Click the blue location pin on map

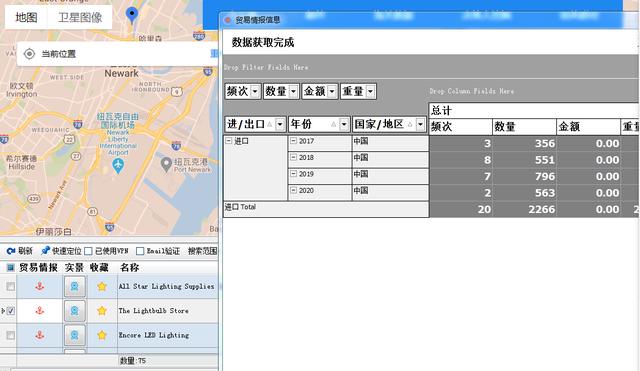click(x=132, y=15)
